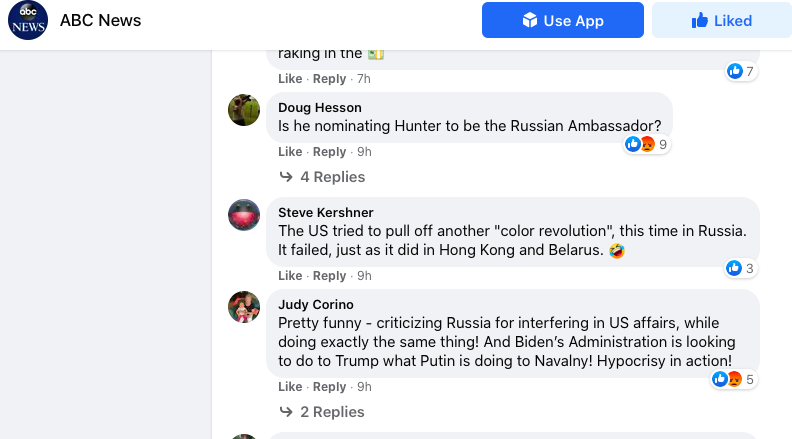The image size is (792, 439).
Task: Open Doug Hesson's profile picture
Action: pos(244,110)
